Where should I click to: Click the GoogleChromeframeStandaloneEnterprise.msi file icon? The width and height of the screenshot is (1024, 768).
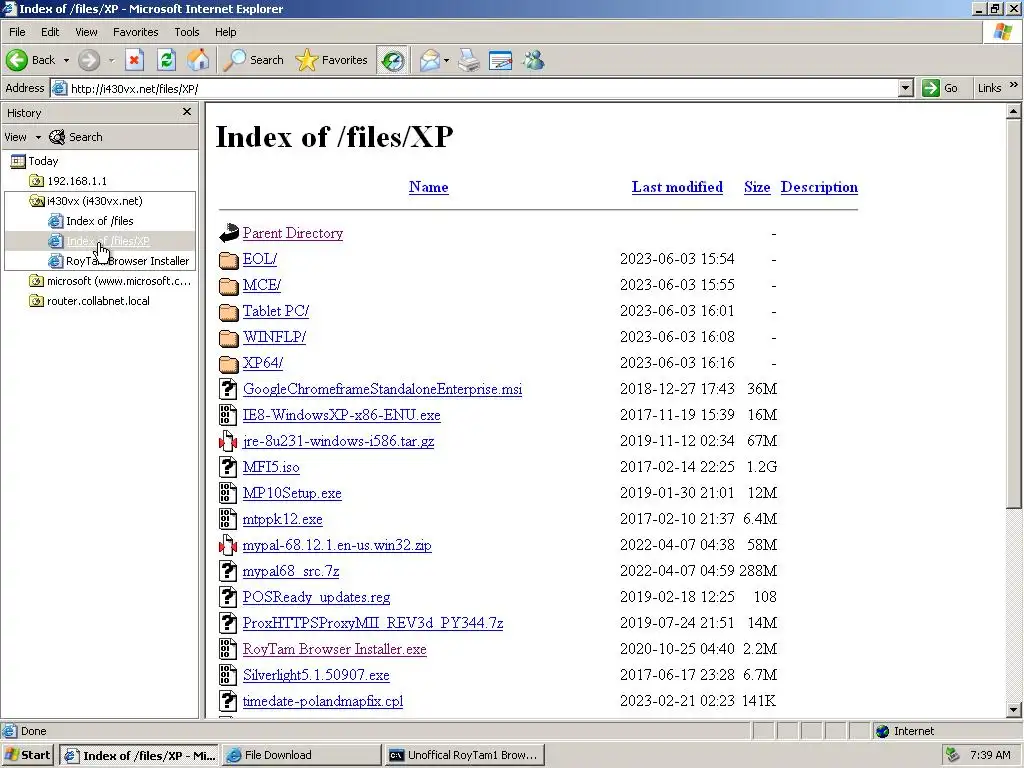pos(228,389)
